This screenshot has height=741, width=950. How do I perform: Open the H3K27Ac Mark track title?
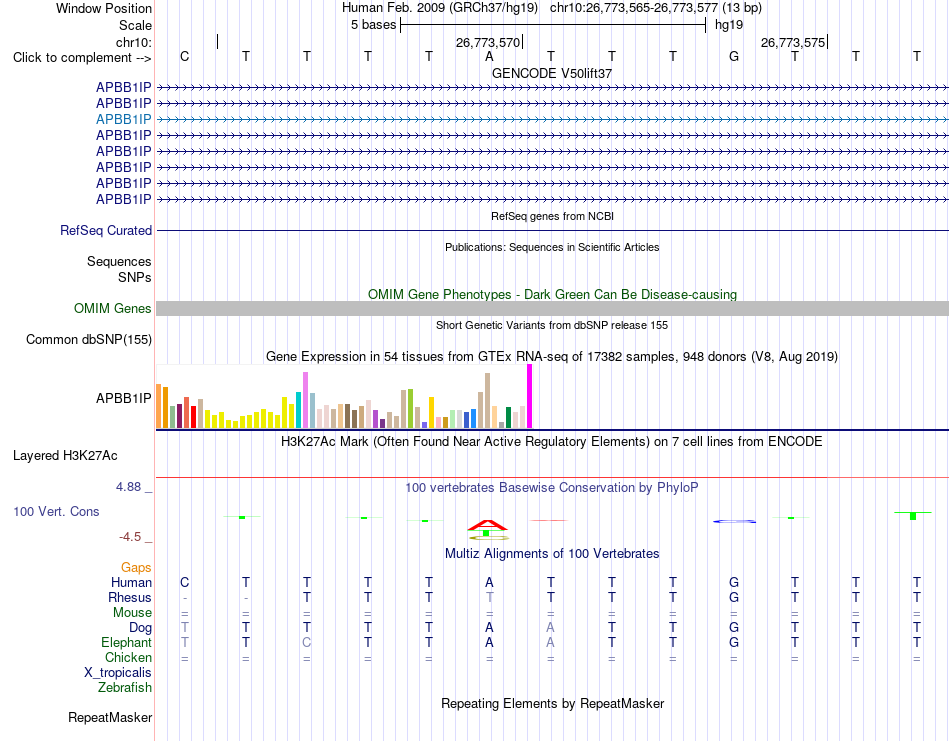552,441
